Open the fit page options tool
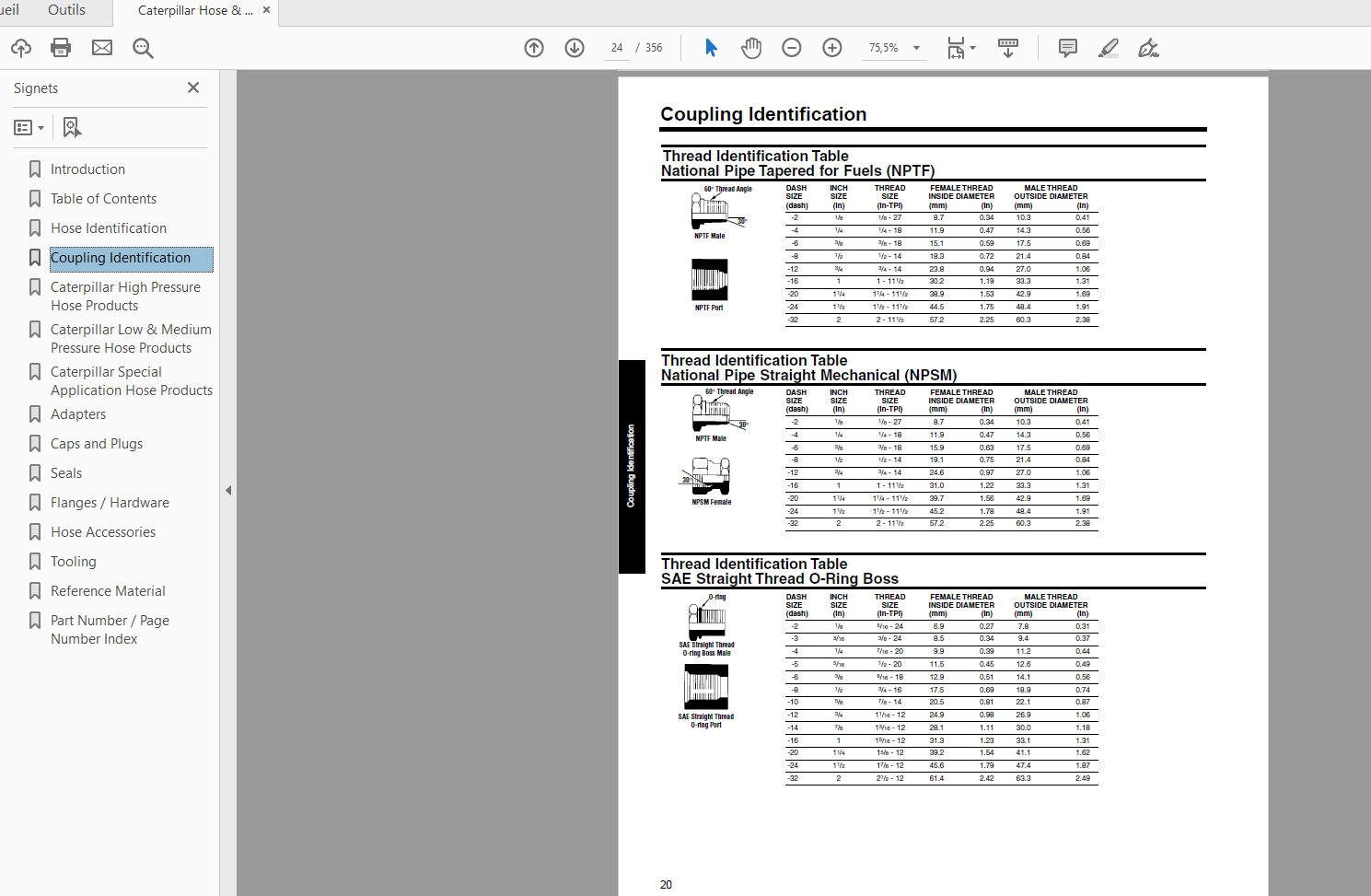Screen dimensions: 1371x896 click(x=957, y=48)
